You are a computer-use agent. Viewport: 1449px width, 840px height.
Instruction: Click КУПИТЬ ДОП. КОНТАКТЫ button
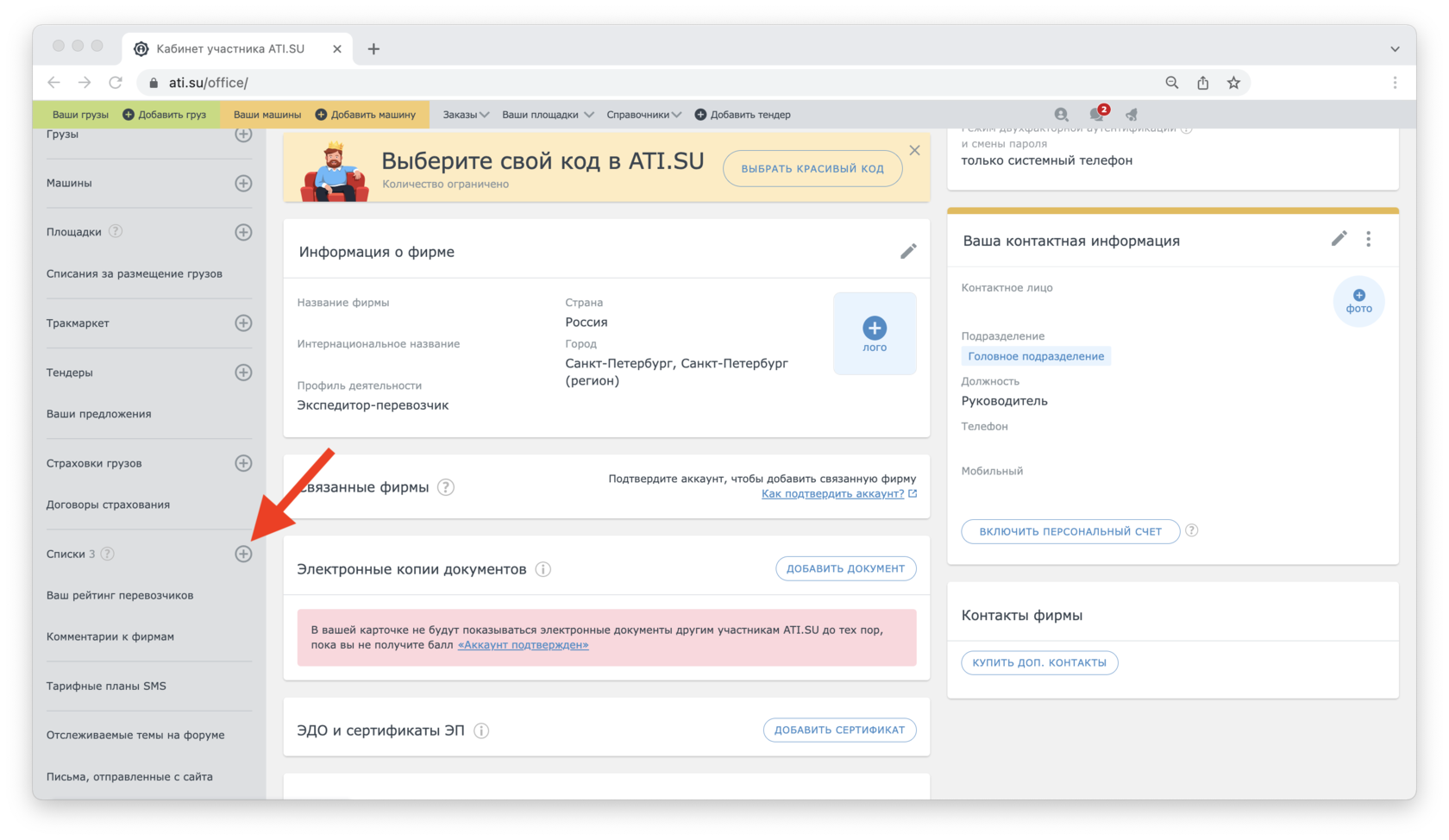pos(1039,662)
